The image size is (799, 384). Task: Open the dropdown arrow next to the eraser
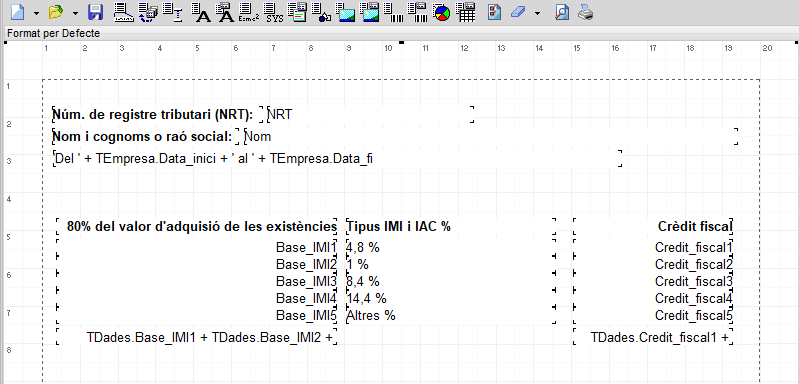(x=538, y=12)
